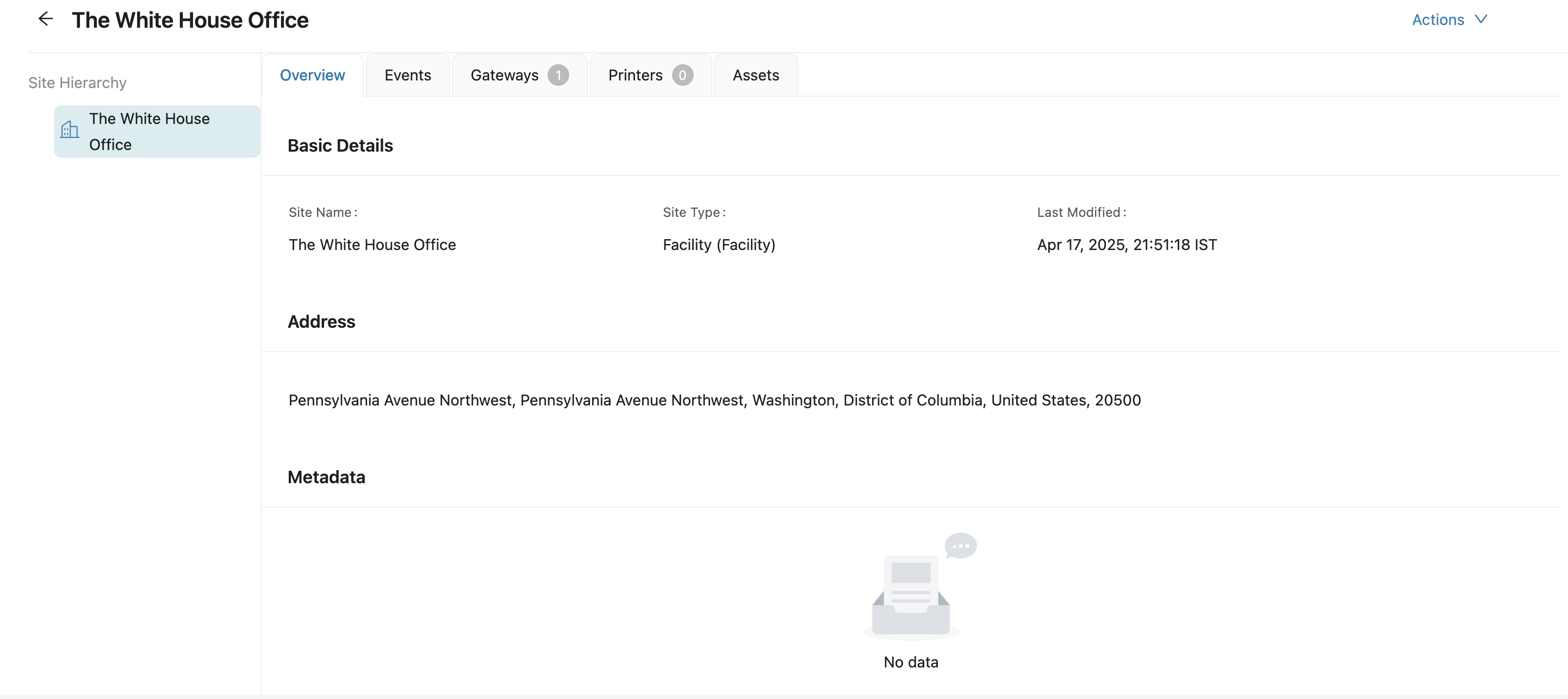
Task: Click the Printers count badge
Action: click(x=682, y=76)
